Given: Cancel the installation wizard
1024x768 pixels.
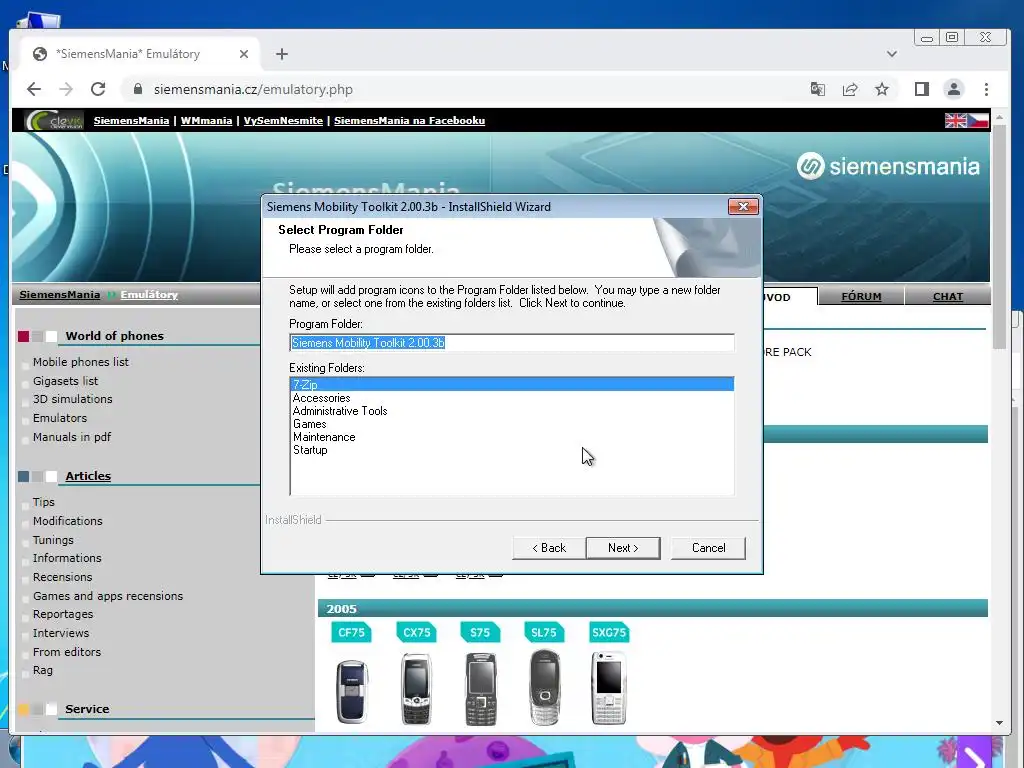Looking at the screenshot, I should point(708,548).
